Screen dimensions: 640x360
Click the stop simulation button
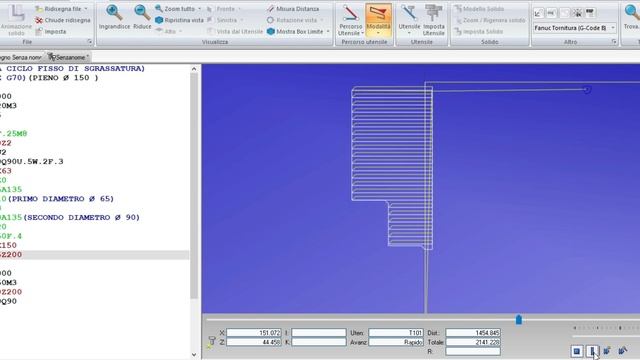click(577, 351)
